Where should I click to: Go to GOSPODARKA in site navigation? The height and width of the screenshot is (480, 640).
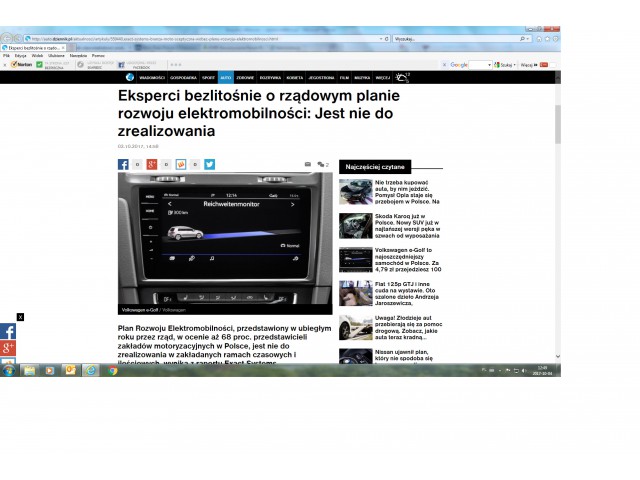(184, 77)
